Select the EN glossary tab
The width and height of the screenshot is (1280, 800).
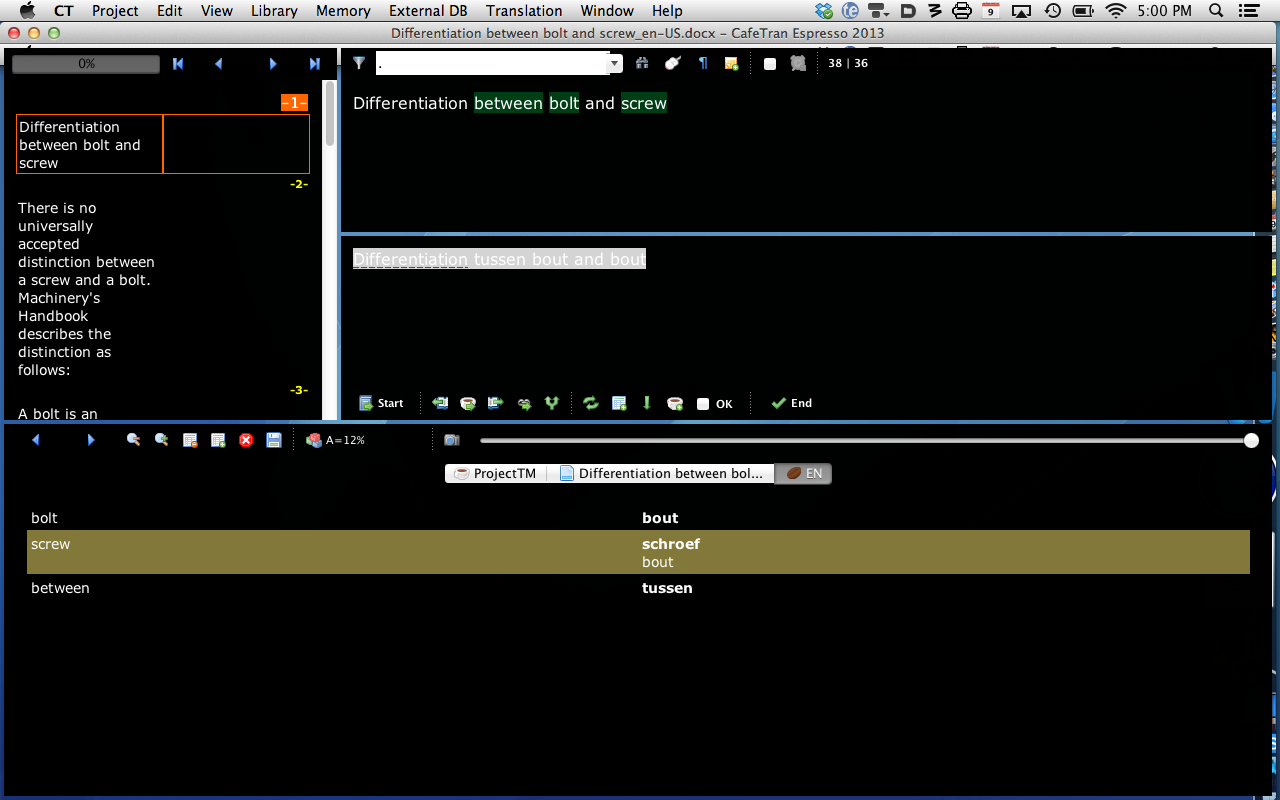click(x=804, y=474)
